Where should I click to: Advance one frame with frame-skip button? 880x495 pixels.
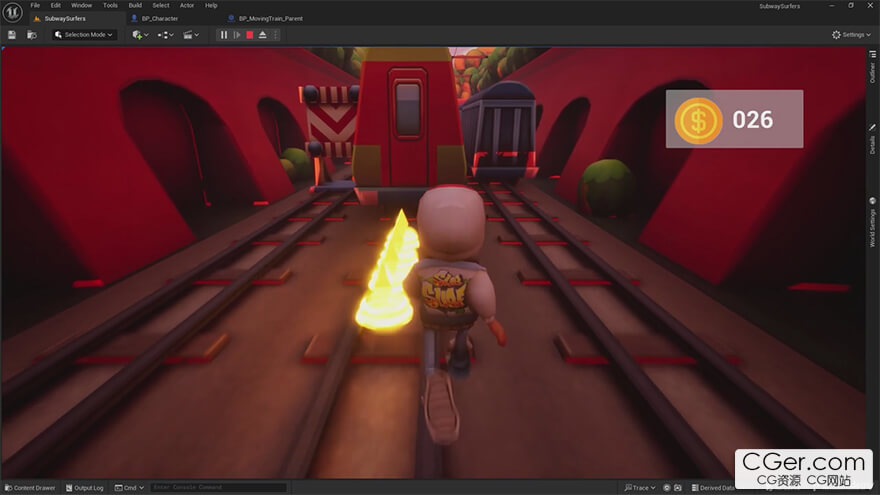click(x=237, y=35)
